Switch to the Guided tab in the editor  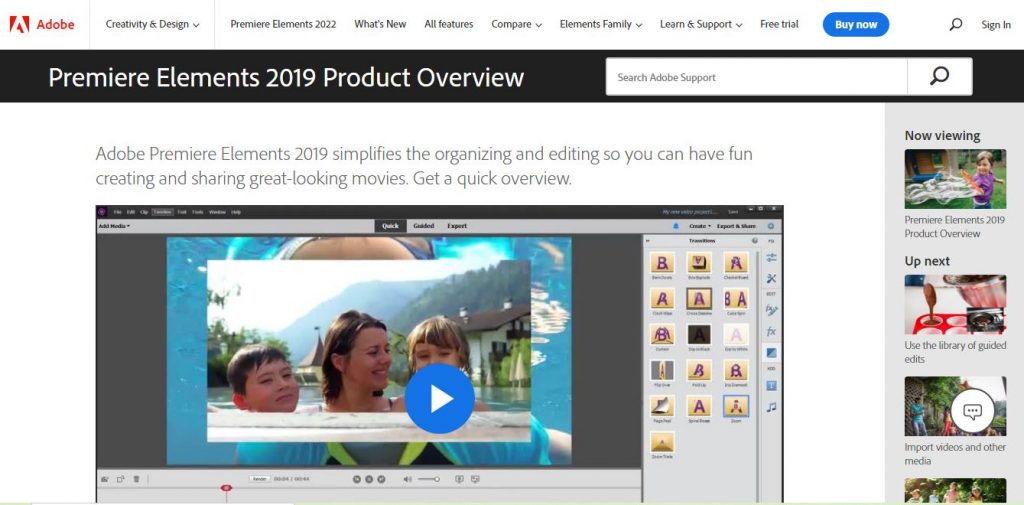tap(424, 226)
